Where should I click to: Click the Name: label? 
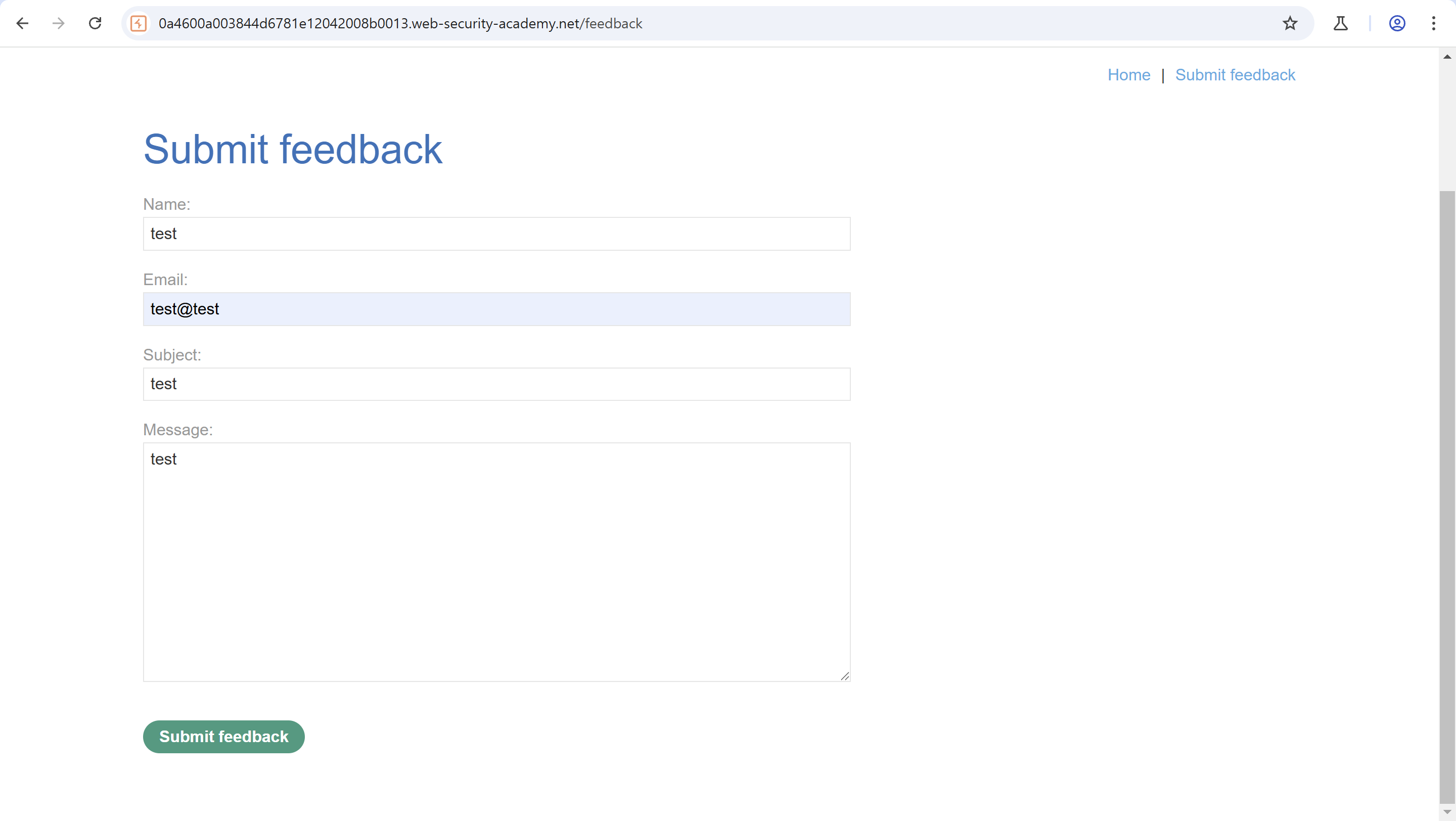(x=166, y=204)
